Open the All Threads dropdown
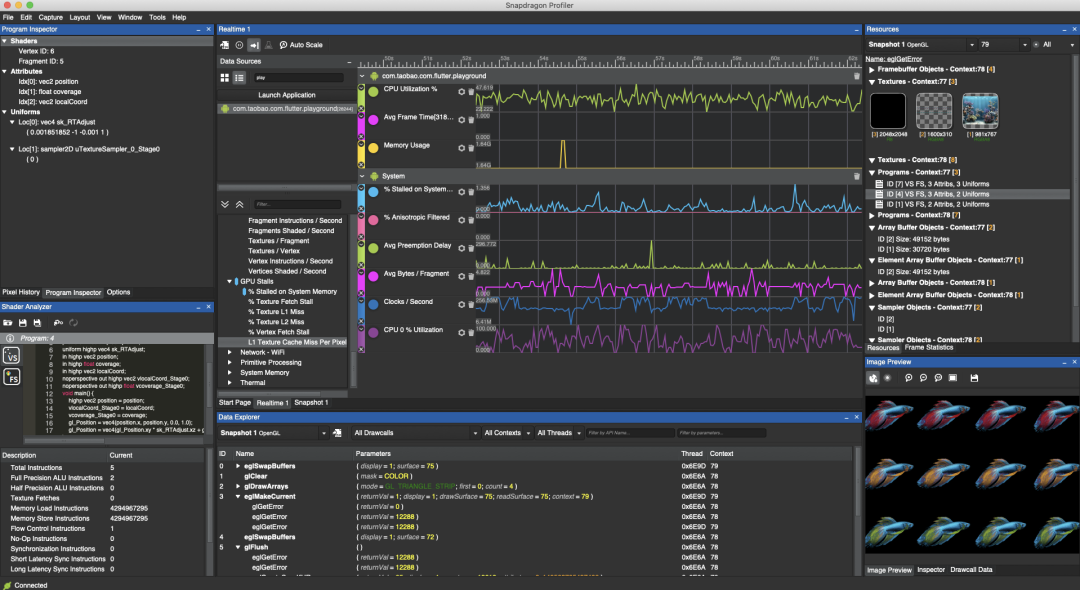This screenshot has width=1080, height=590. tap(559, 433)
